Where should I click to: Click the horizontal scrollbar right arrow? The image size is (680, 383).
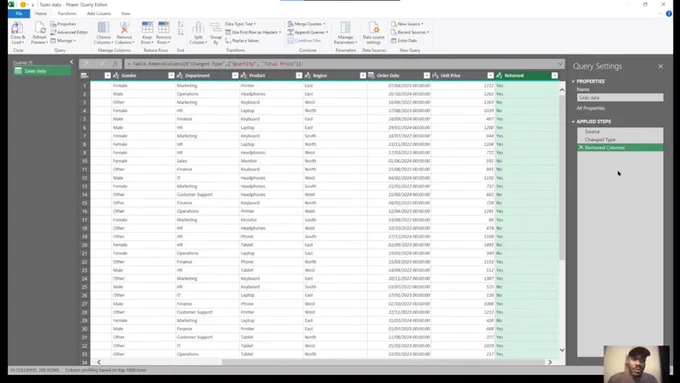click(x=550, y=362)
